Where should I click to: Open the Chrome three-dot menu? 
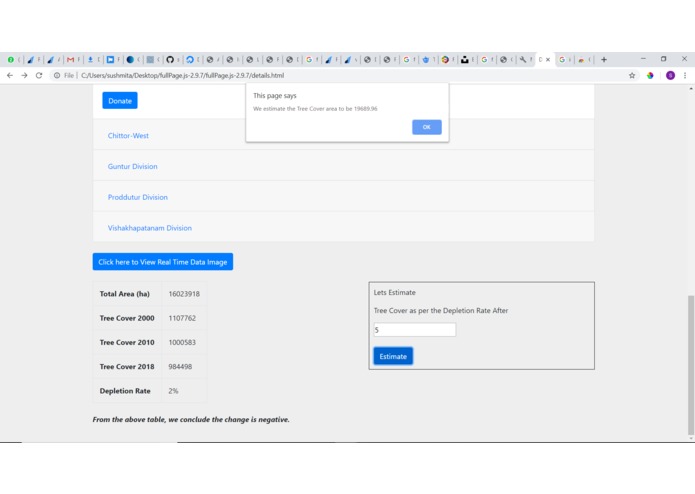[x=685, y=75]
